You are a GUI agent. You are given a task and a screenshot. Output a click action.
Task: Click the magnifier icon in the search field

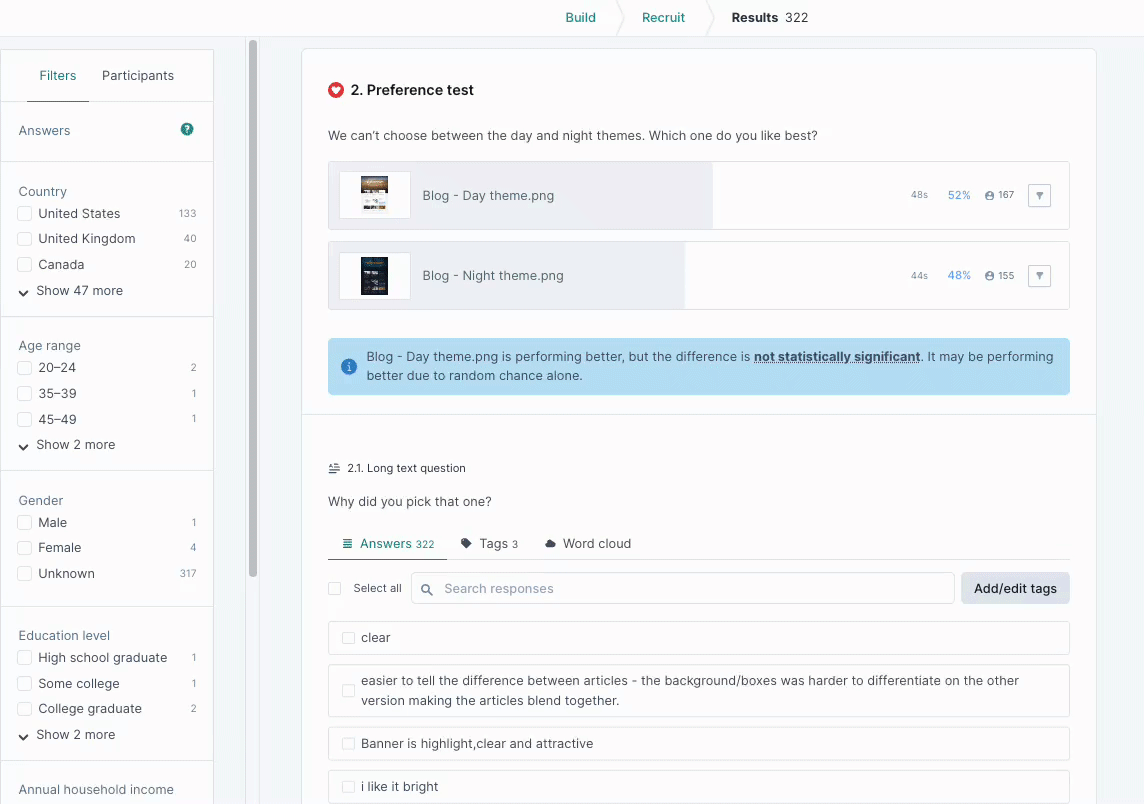point(425,588)
